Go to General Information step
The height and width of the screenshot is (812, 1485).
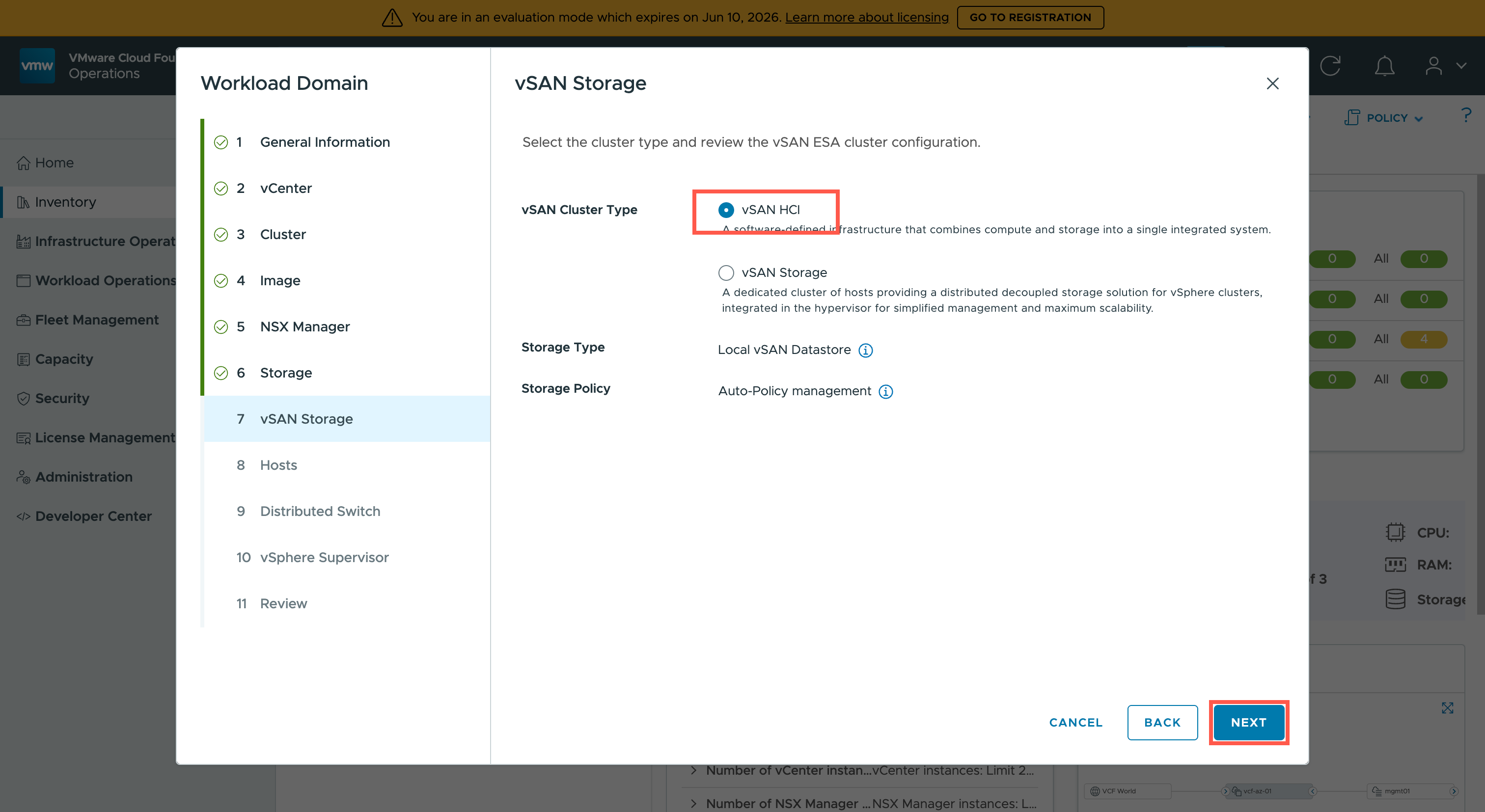(325, 142)
